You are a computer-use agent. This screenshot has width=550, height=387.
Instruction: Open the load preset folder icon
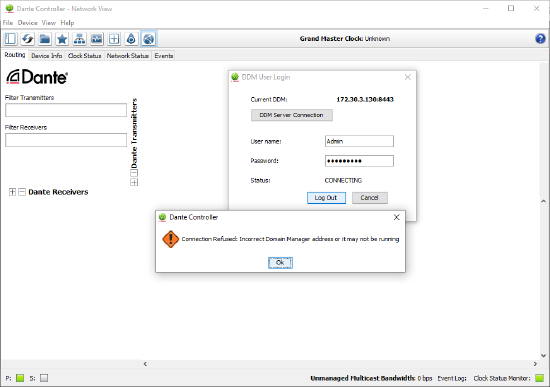45,39
